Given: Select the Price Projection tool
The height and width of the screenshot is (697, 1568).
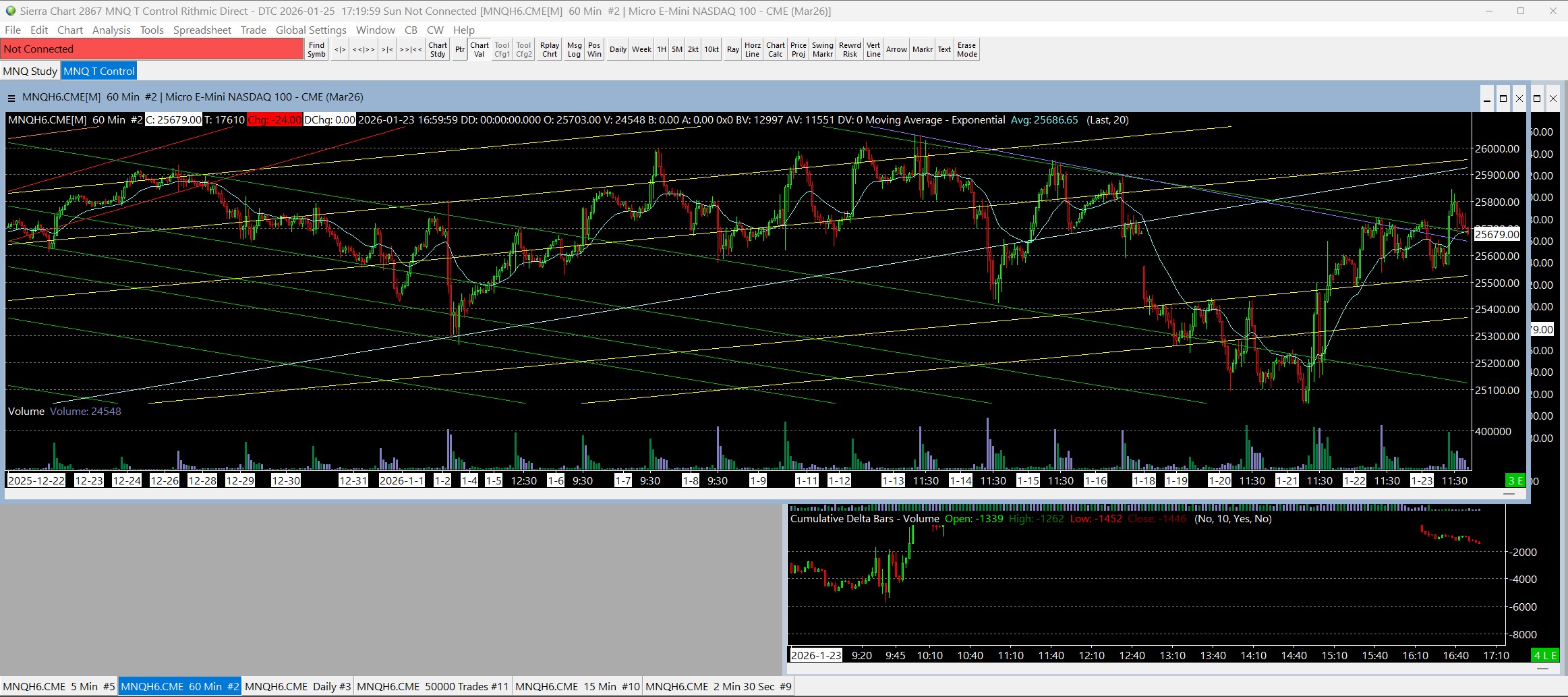Looking at the screenshot, I should coord(798,49).
